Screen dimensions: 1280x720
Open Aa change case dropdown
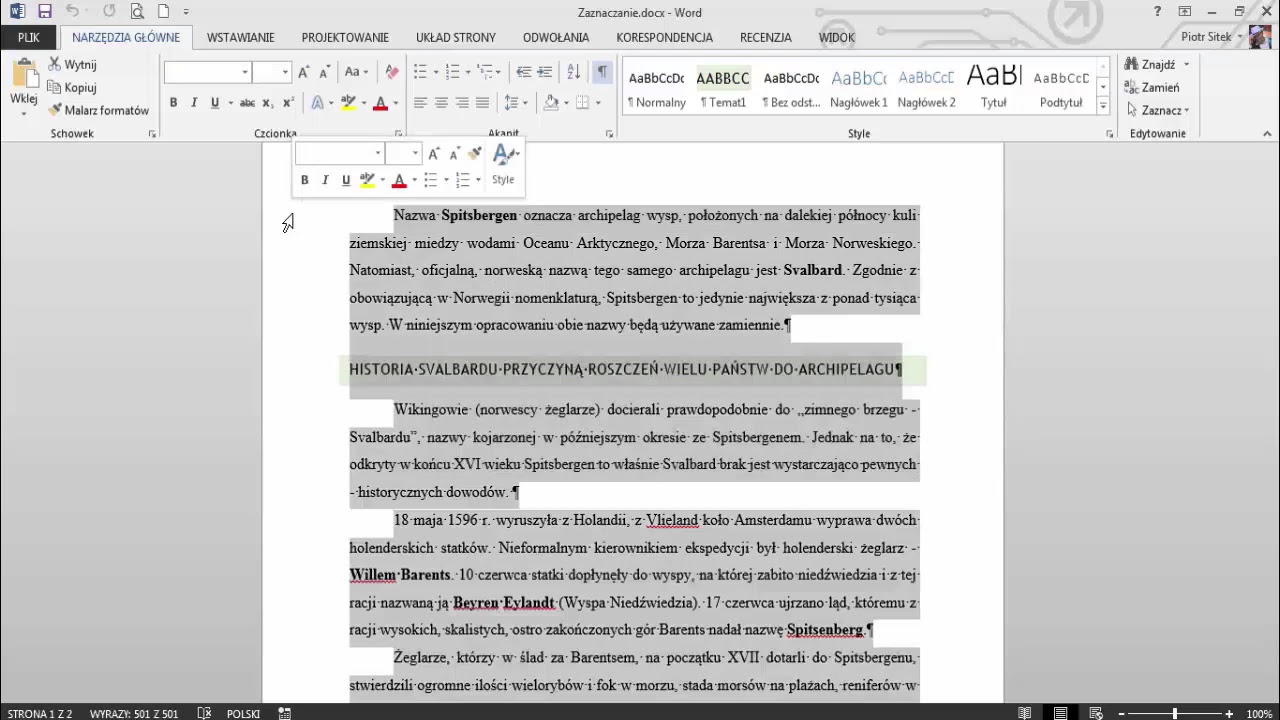coord(356,72)
